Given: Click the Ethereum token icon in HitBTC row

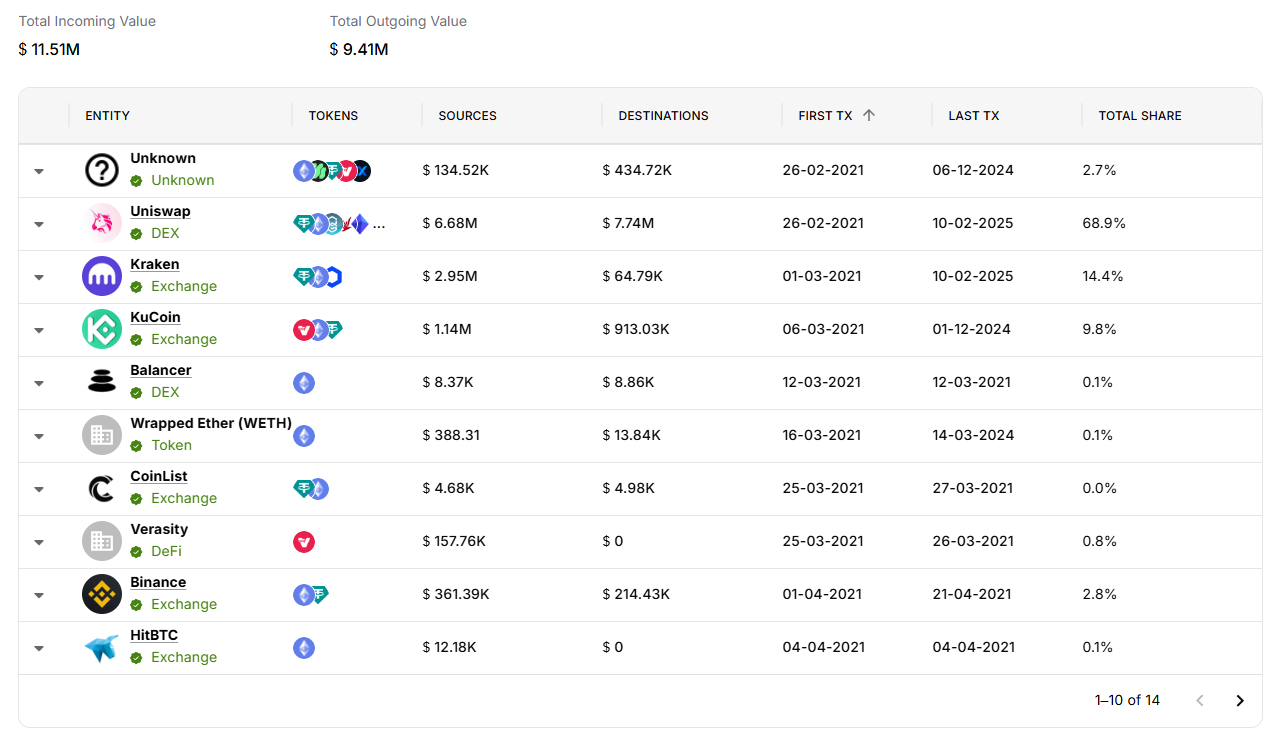Looking at the screenshot, I should [304, 648].
